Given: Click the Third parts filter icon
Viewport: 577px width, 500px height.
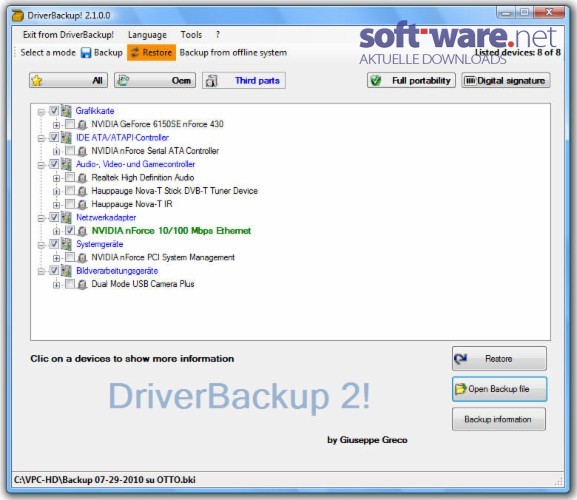Looking at the screenshot, I should [211, 81].
